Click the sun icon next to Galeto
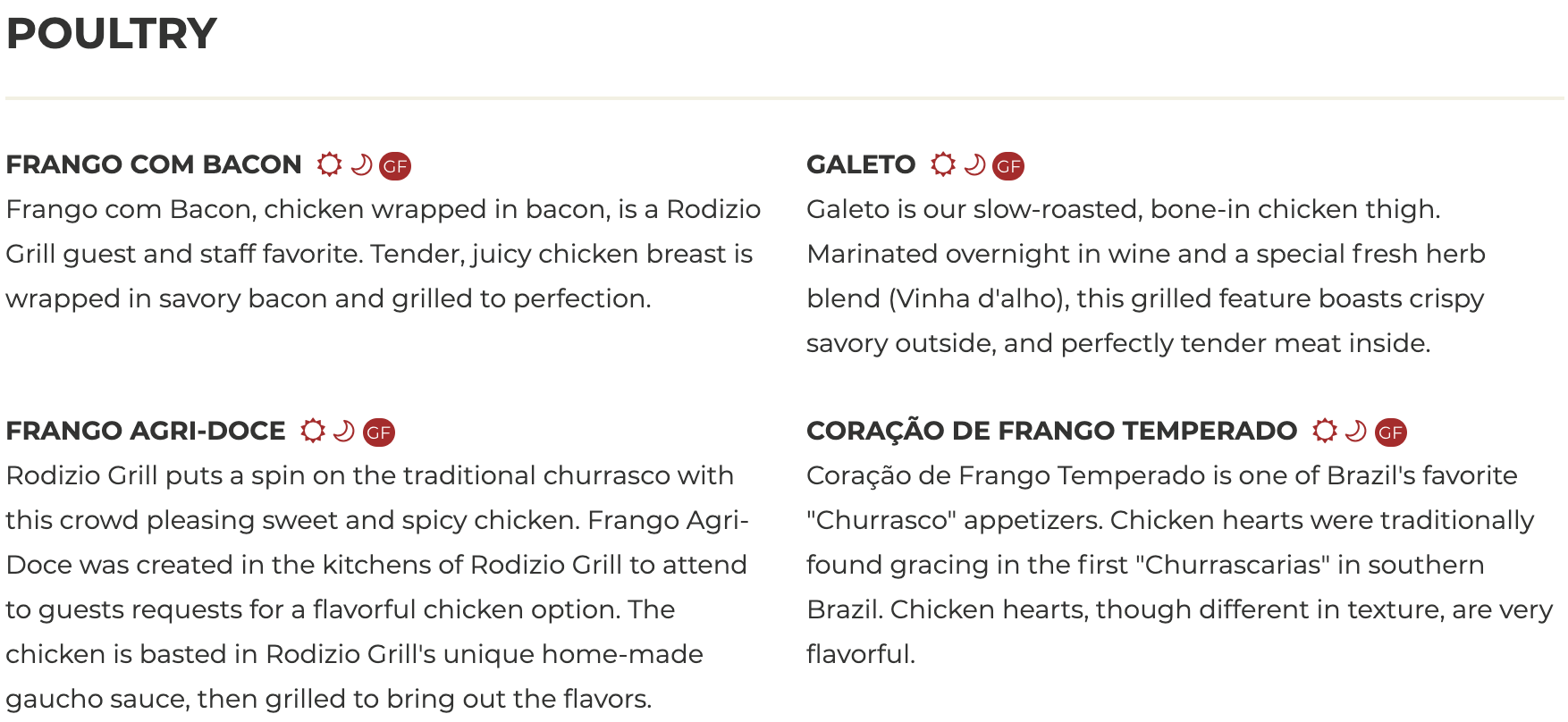 942,164
